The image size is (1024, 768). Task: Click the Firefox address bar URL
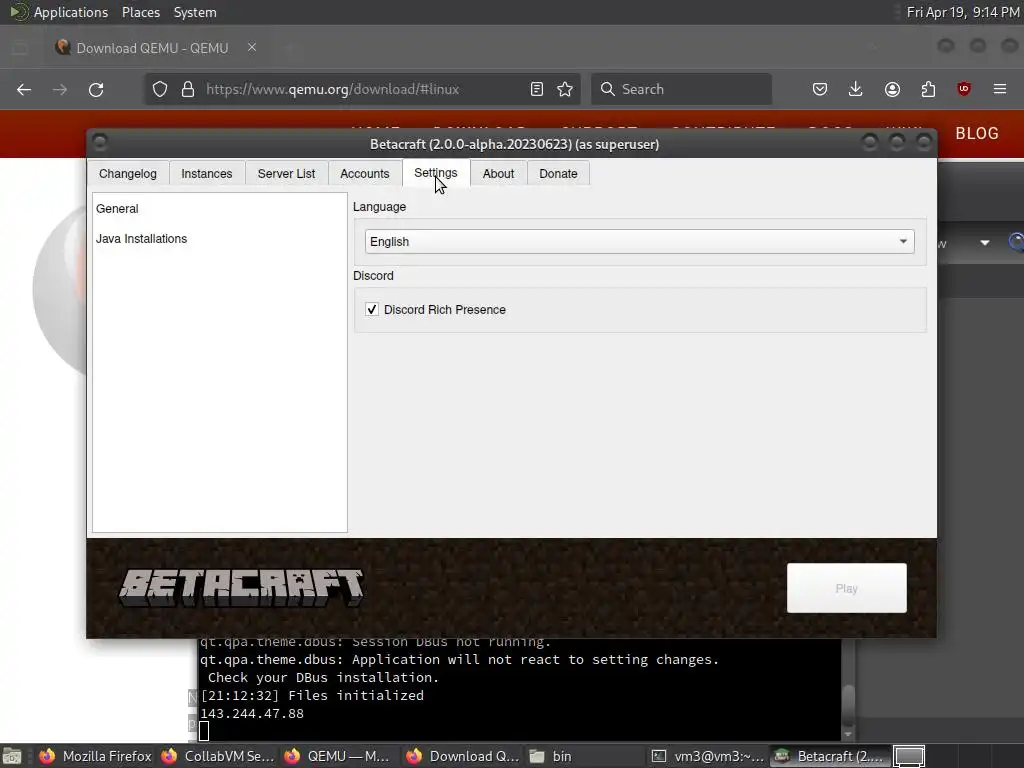coord(332,89)
